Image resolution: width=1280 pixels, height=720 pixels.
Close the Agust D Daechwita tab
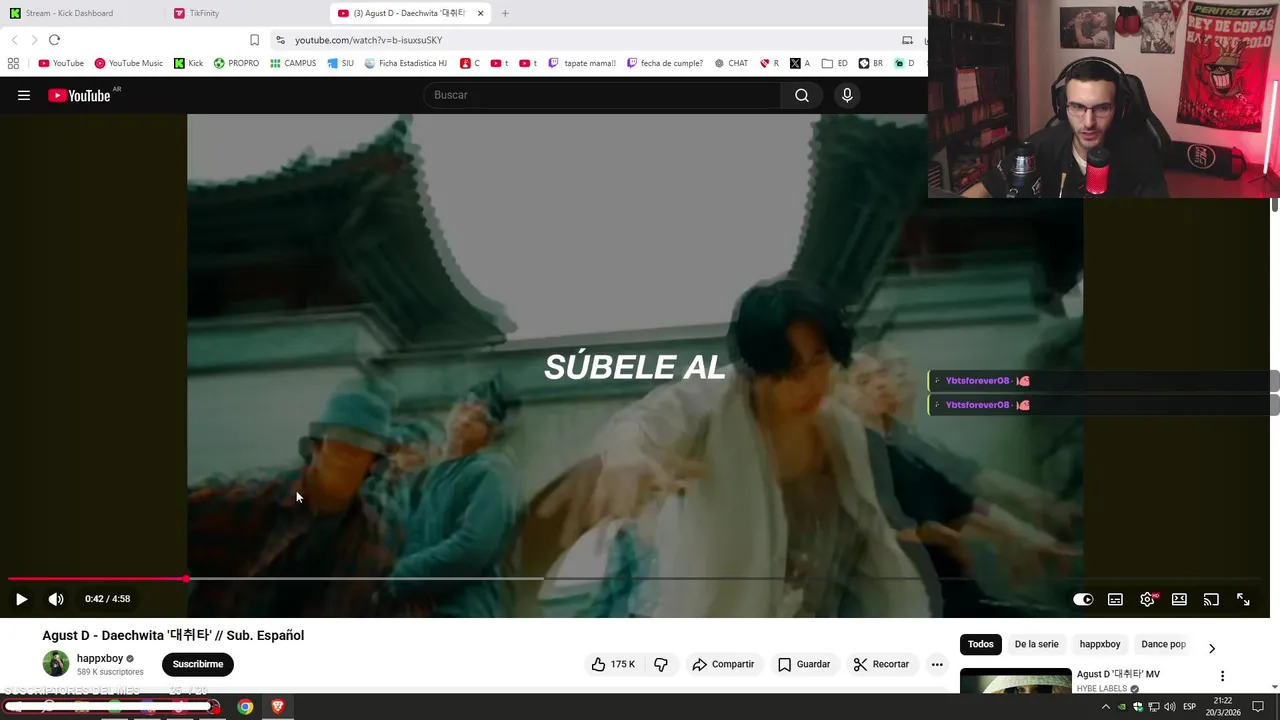(481, 13)
